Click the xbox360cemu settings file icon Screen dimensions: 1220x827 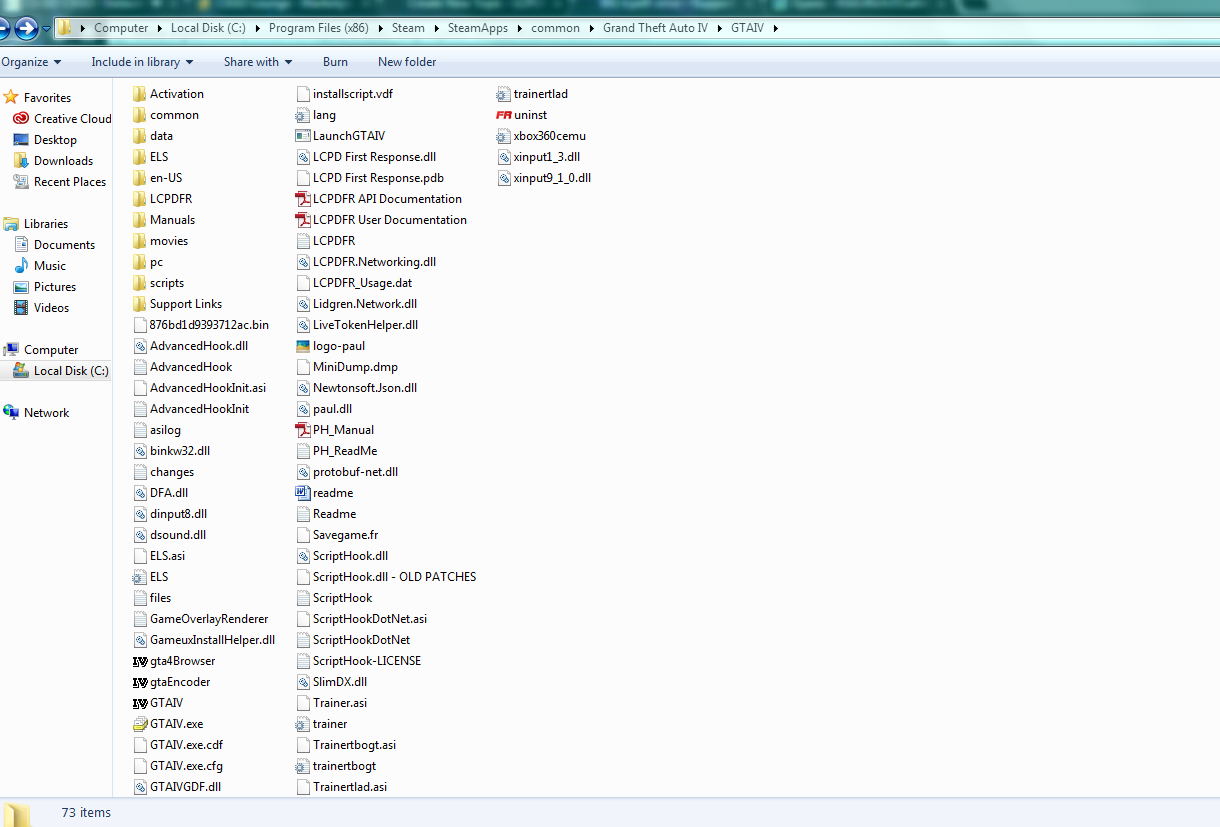(504, 136)
